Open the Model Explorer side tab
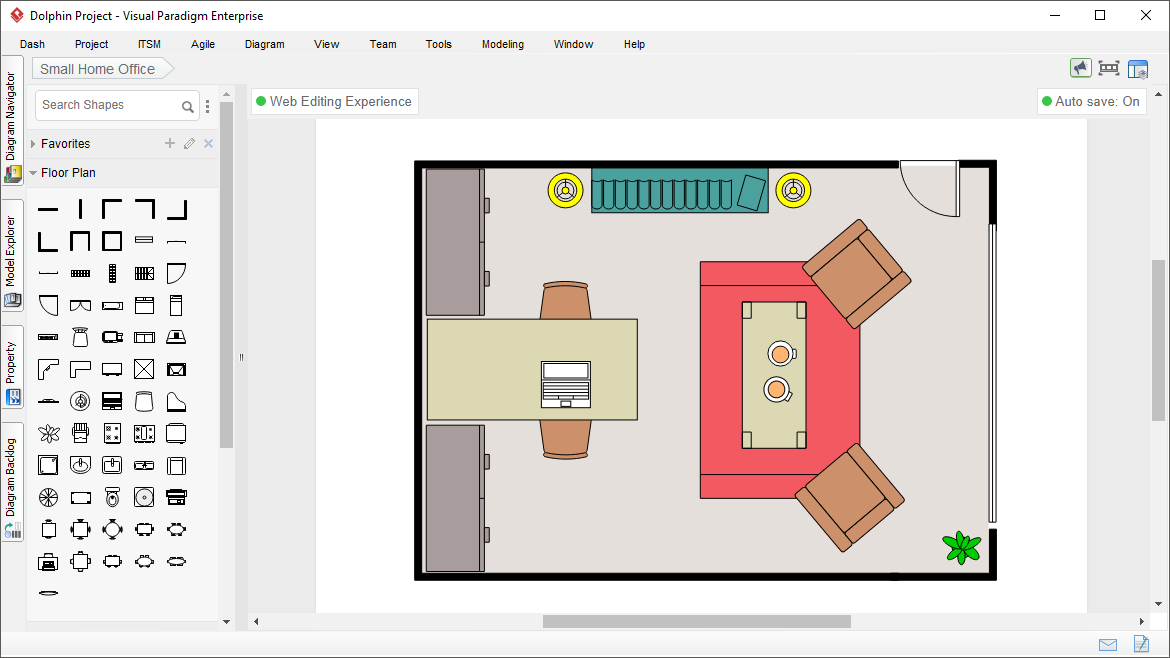The image size is (1170, 658). click(x=12, y=256)
